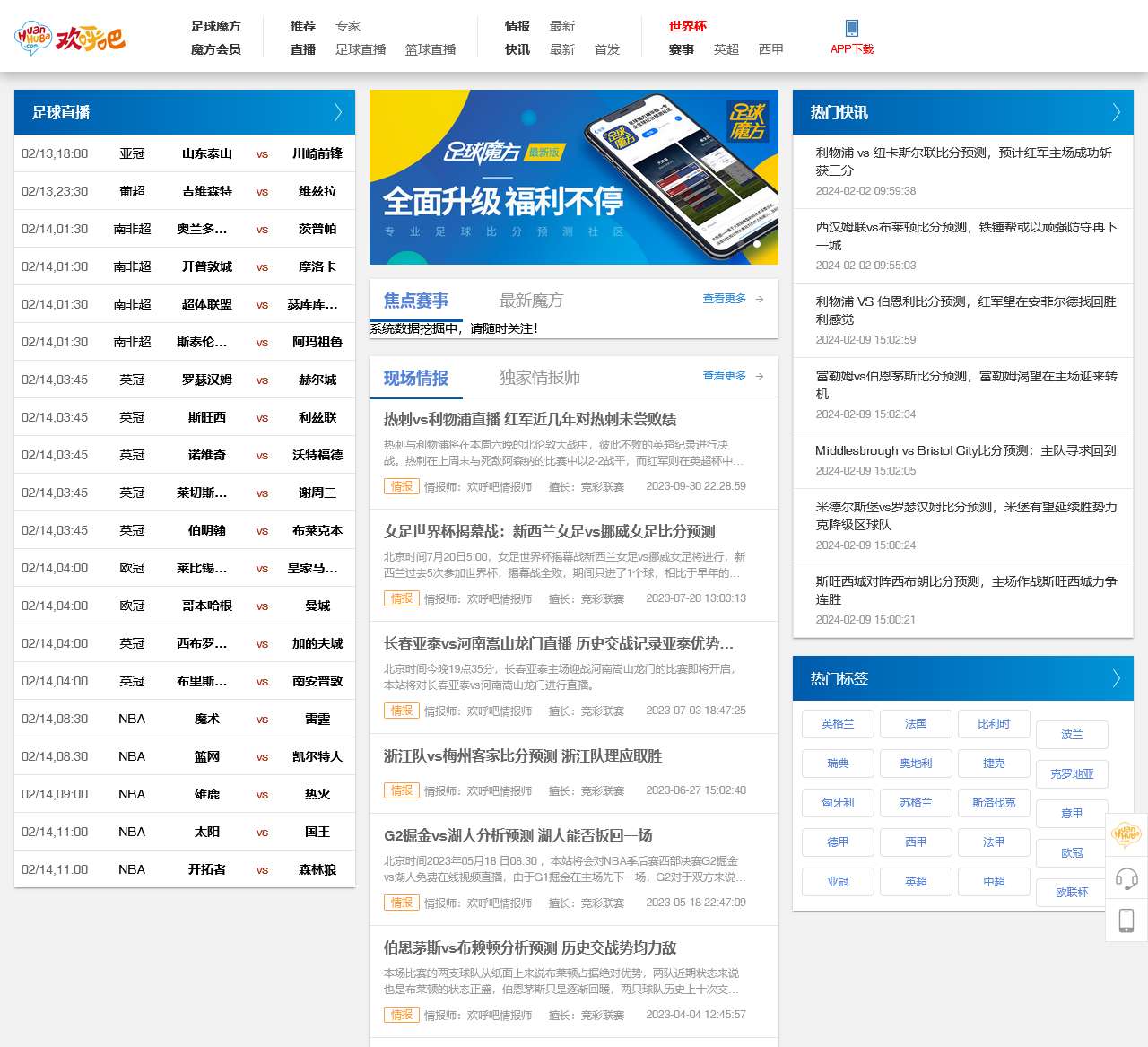Open 足球魔方 in the top navigation
1148x1047 pixels.
(216, 26)
